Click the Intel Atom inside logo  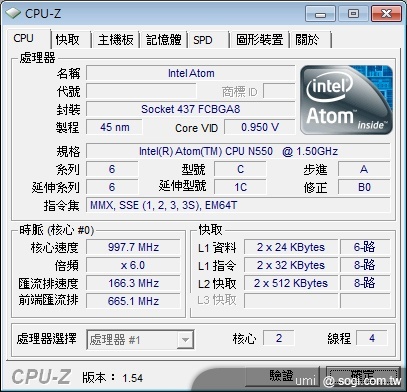pyautogui.click(x=347, y=100)
